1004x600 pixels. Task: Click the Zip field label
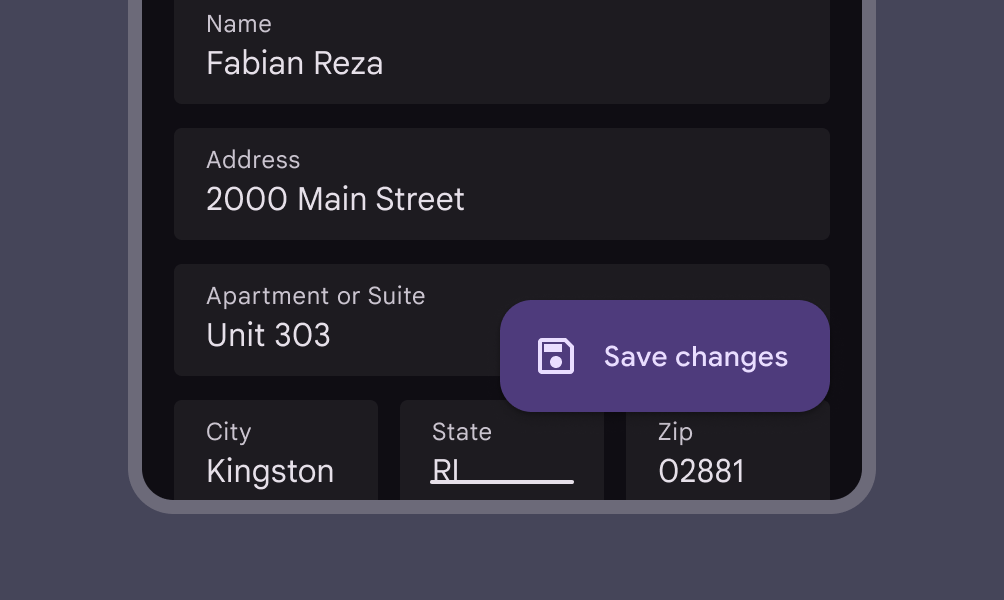[x=675, y=432]
